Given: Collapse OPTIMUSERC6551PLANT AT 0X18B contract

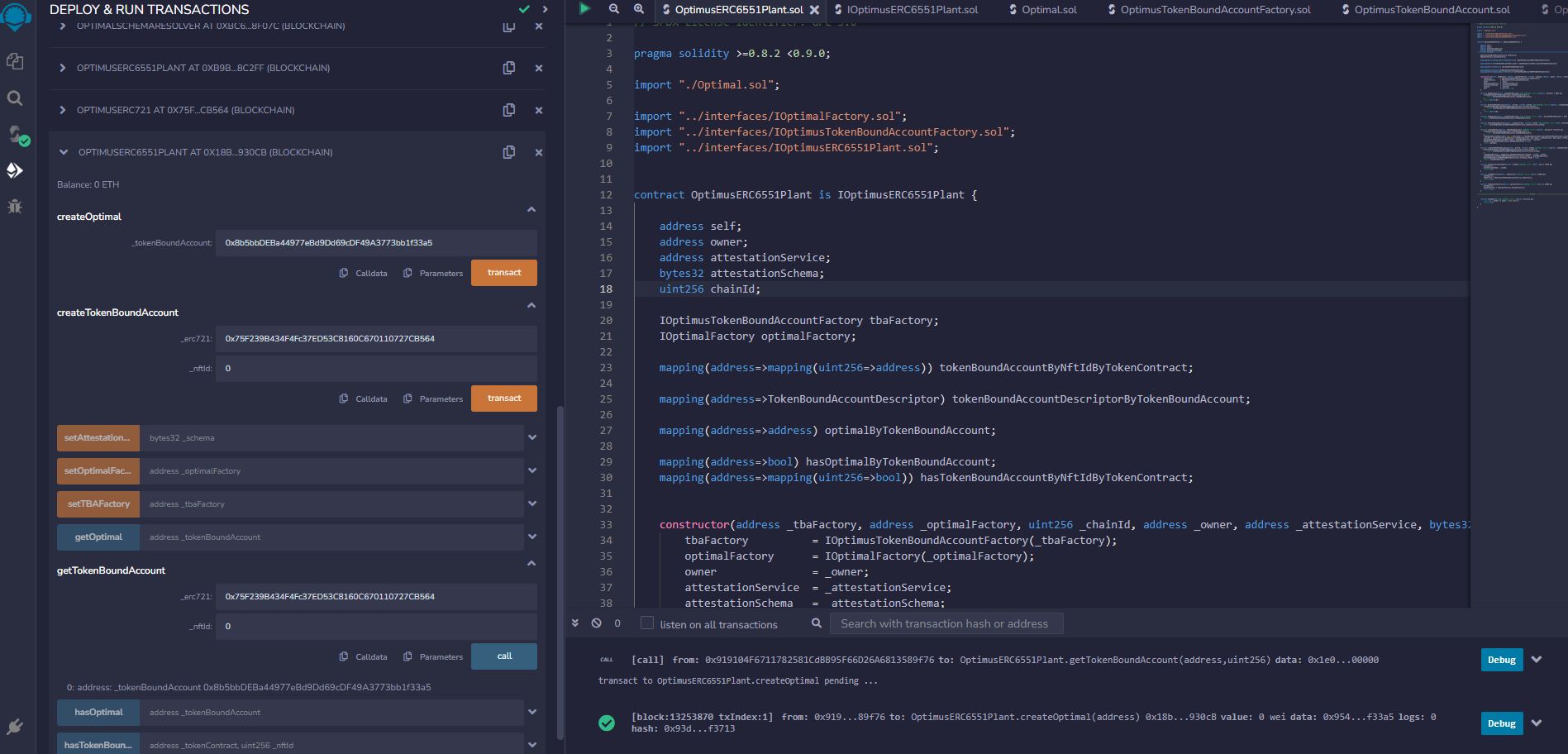Looking at the screenshot, I should [x=64, y=152].
